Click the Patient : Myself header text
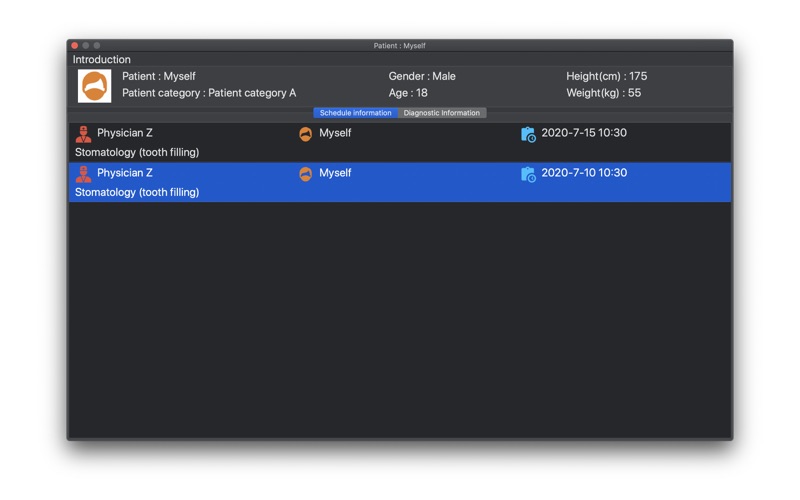Screen dimensions: 800x500 click(x=159, y=76)
